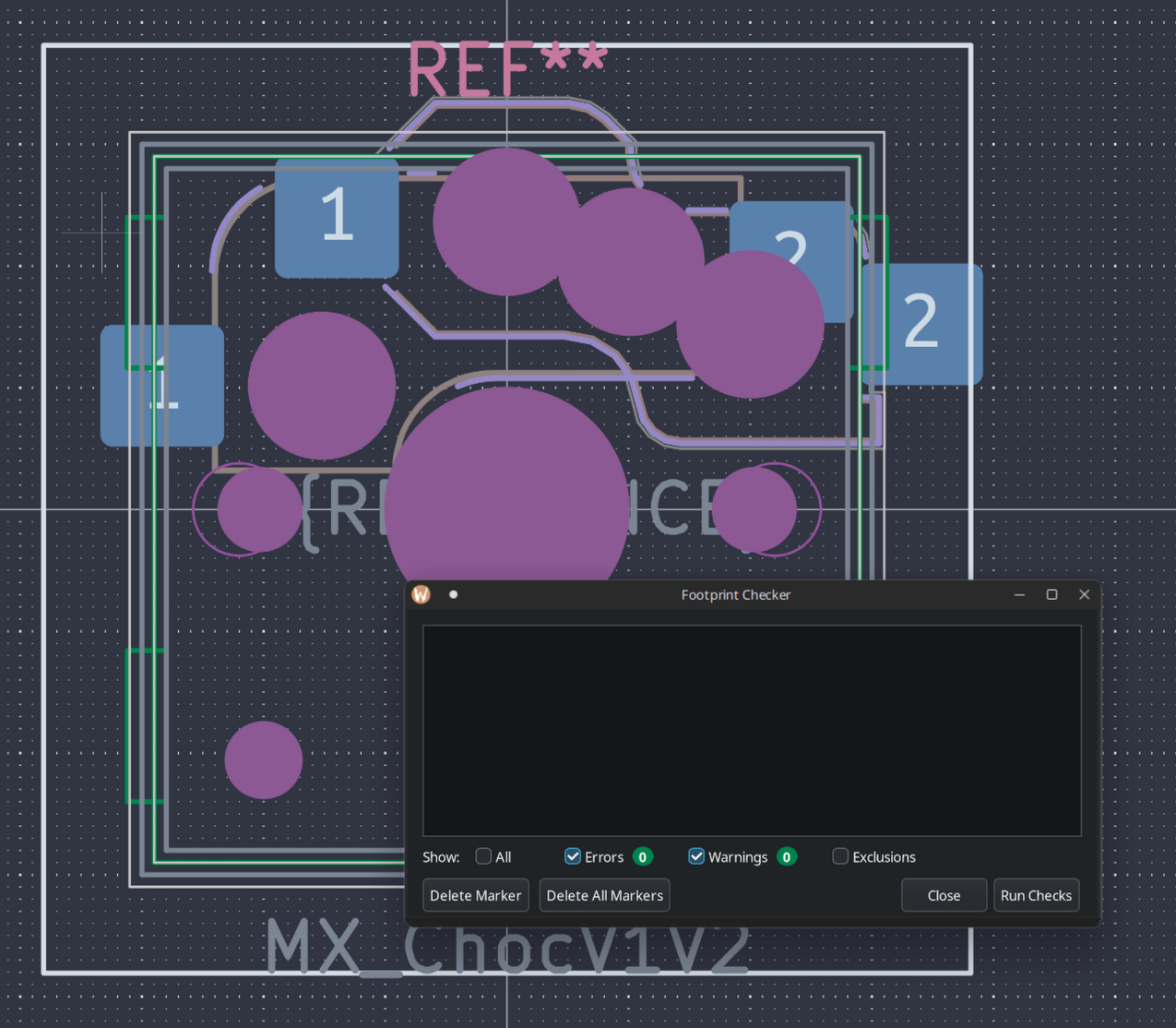Click the green Errors count badge
This screenshot has height=1028, width=1176.
[643, 856]
